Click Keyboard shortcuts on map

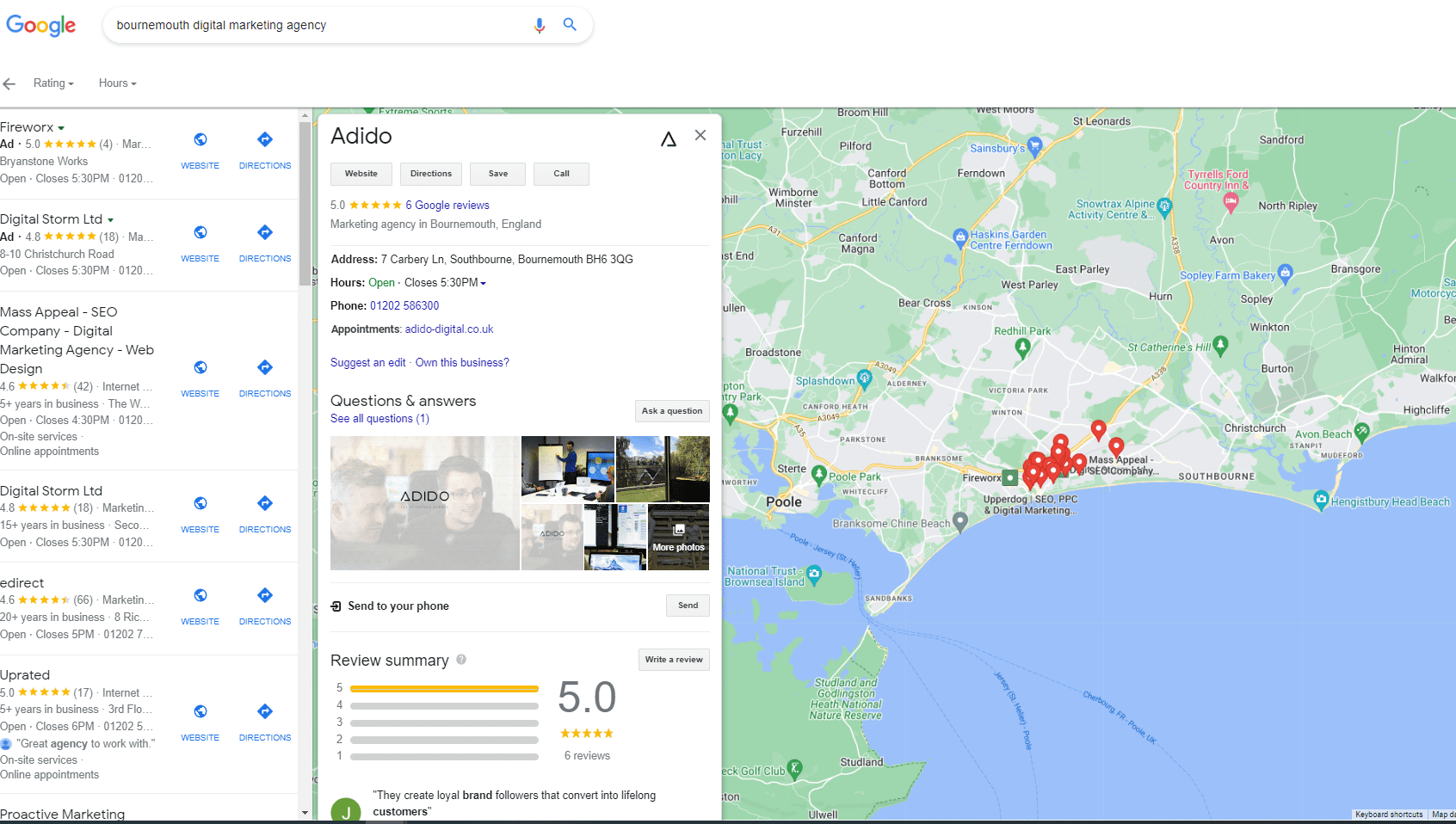click(x=1389, y=815)
